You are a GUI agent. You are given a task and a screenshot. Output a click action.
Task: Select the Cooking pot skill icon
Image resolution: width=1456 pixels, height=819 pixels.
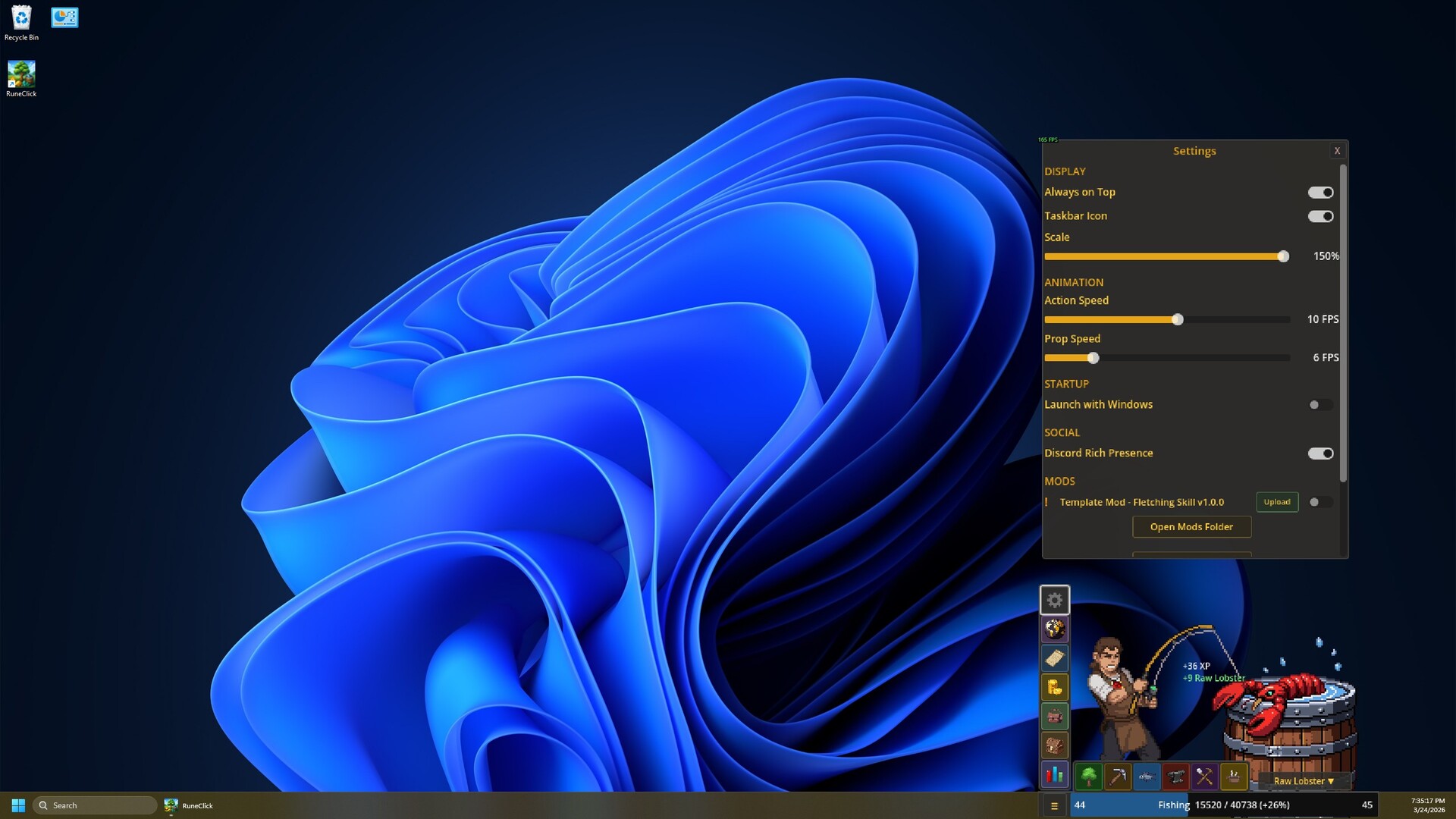(1234, 777)
